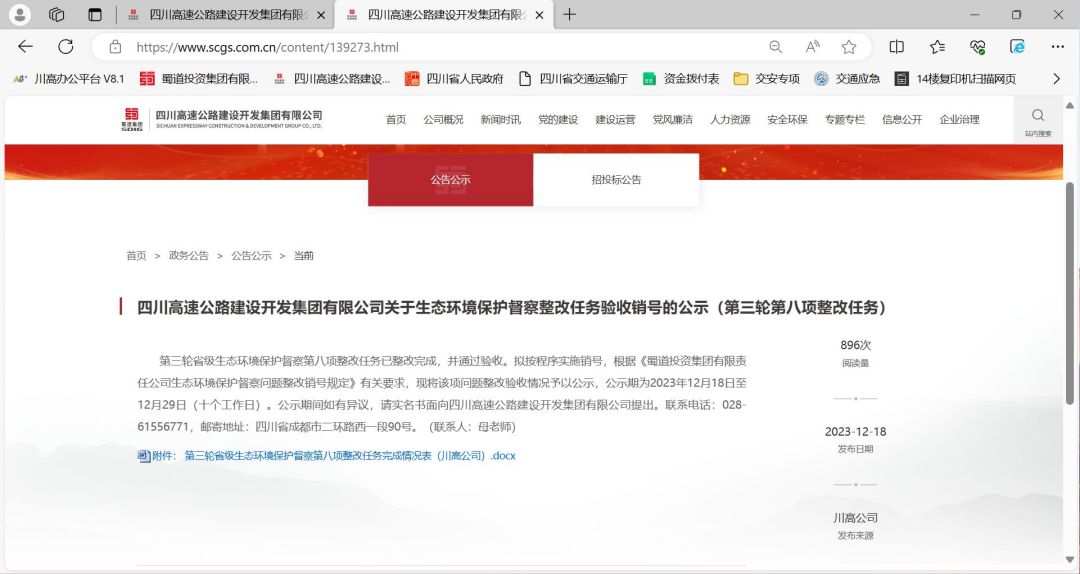Open split screen icon in toolbar
The image size is (1080, 574).
point(897,47)
